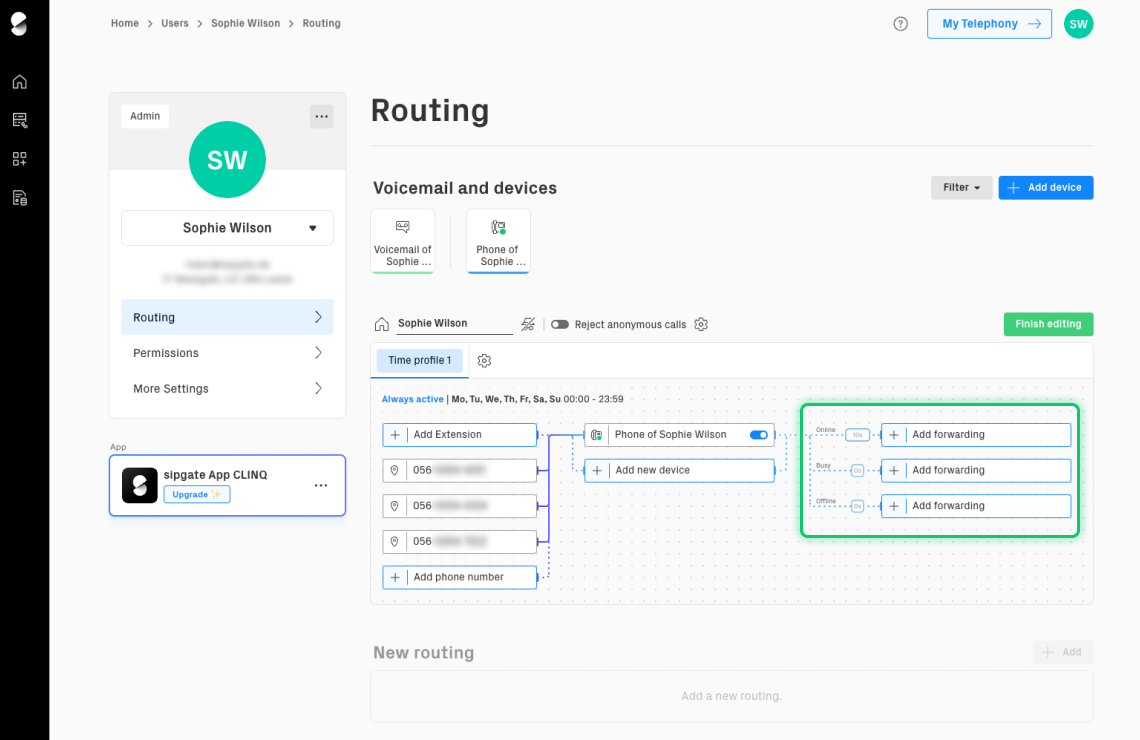Viewport: 1140px width, 740px height.
Task: Click the 10s timer chip on the Online branch
Action: (x=857, y=435)
